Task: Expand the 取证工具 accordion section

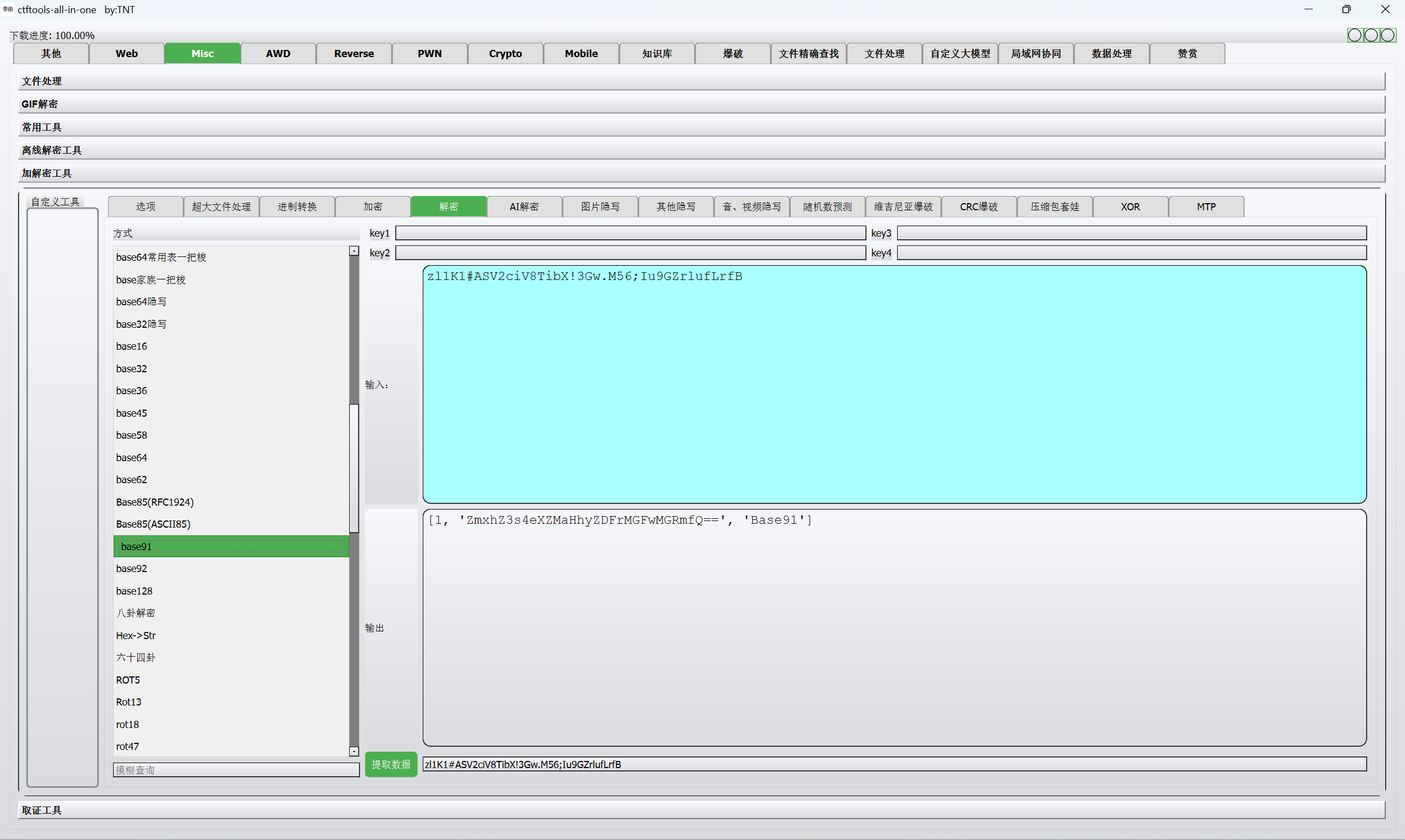Action: [701, 810]
